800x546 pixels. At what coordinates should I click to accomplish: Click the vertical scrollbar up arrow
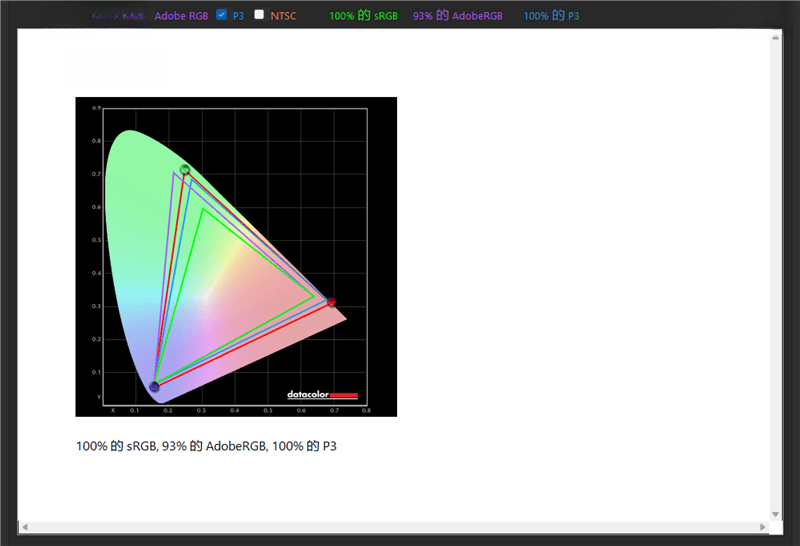coord(776,37)
